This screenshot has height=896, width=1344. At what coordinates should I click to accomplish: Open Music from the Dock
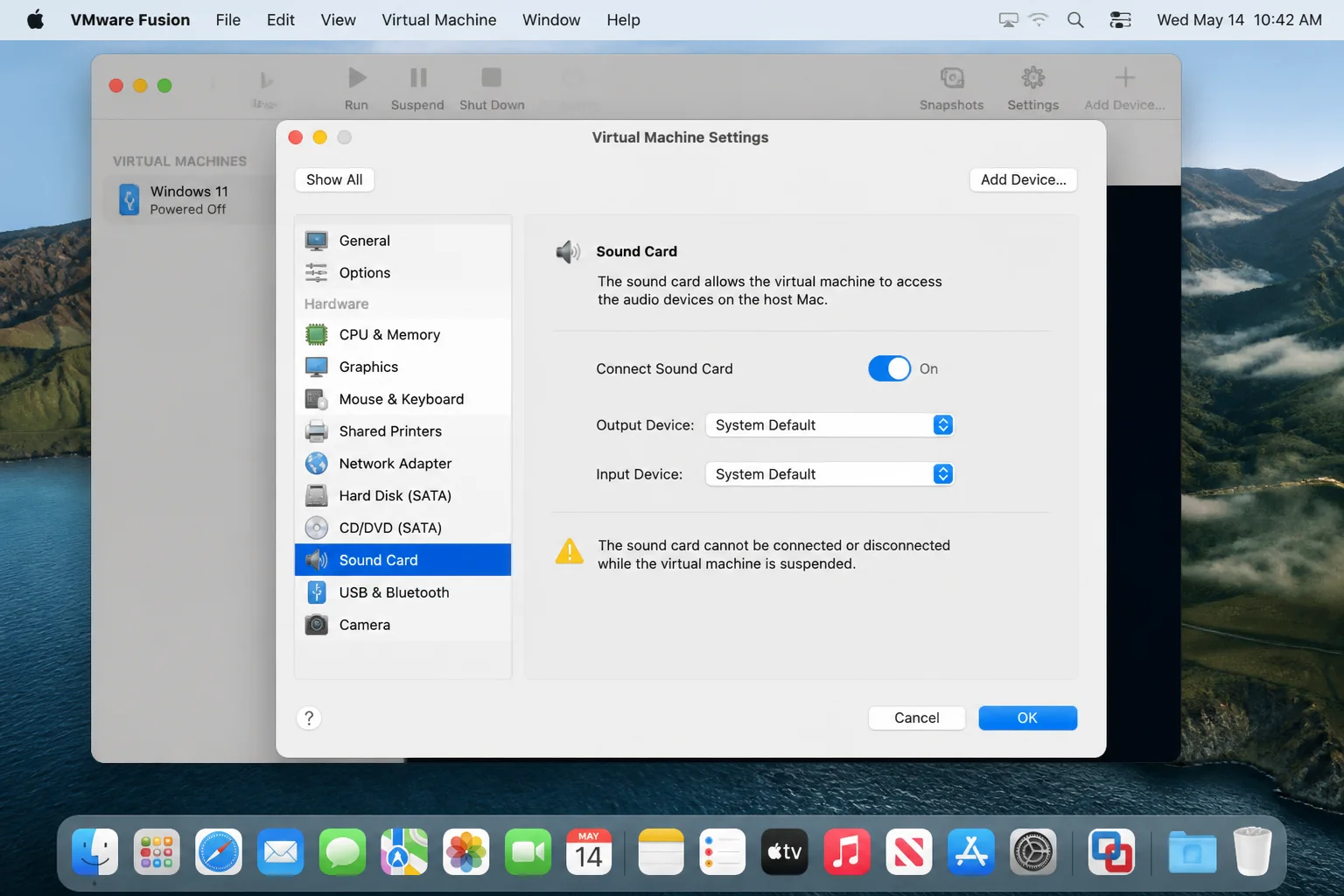(846, 851)
